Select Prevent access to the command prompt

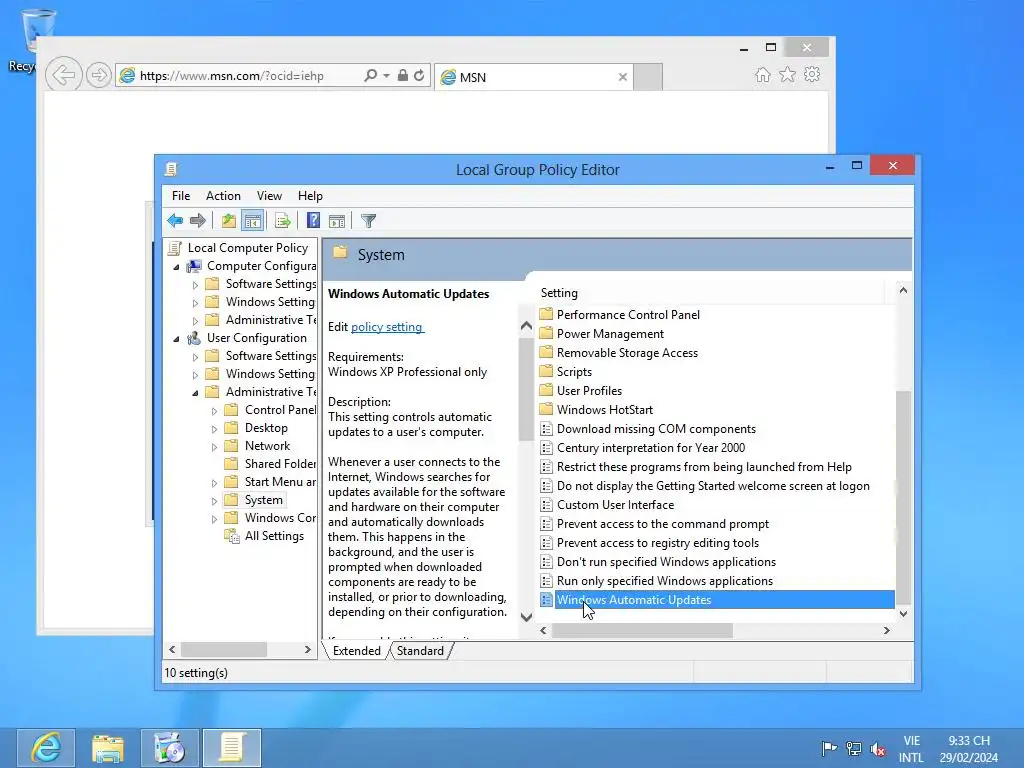pyautogui.click(x=662, y=524)
